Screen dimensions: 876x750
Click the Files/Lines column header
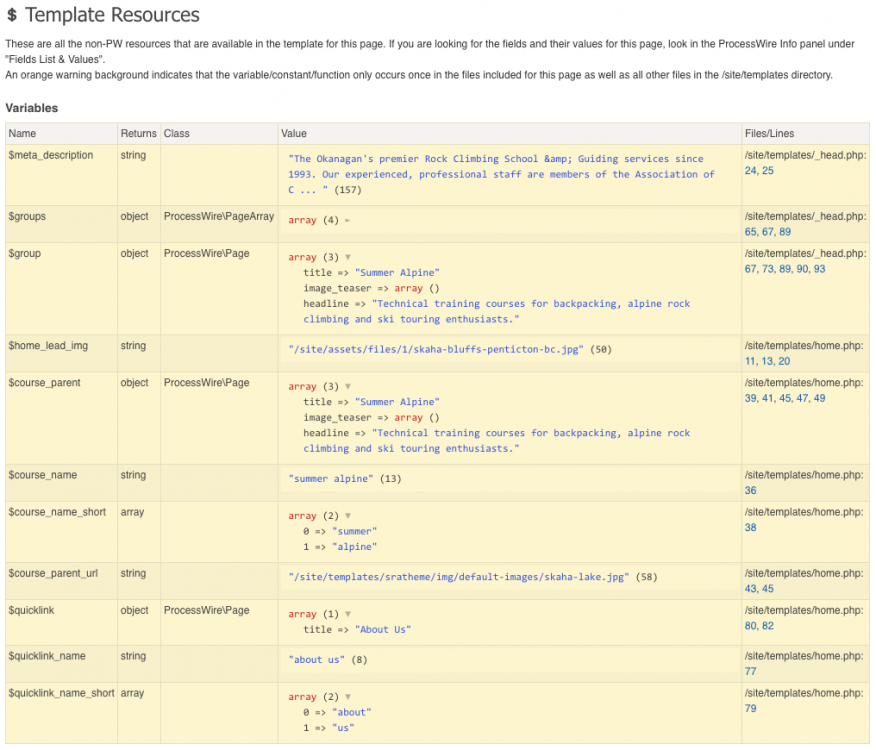[769, 133]
